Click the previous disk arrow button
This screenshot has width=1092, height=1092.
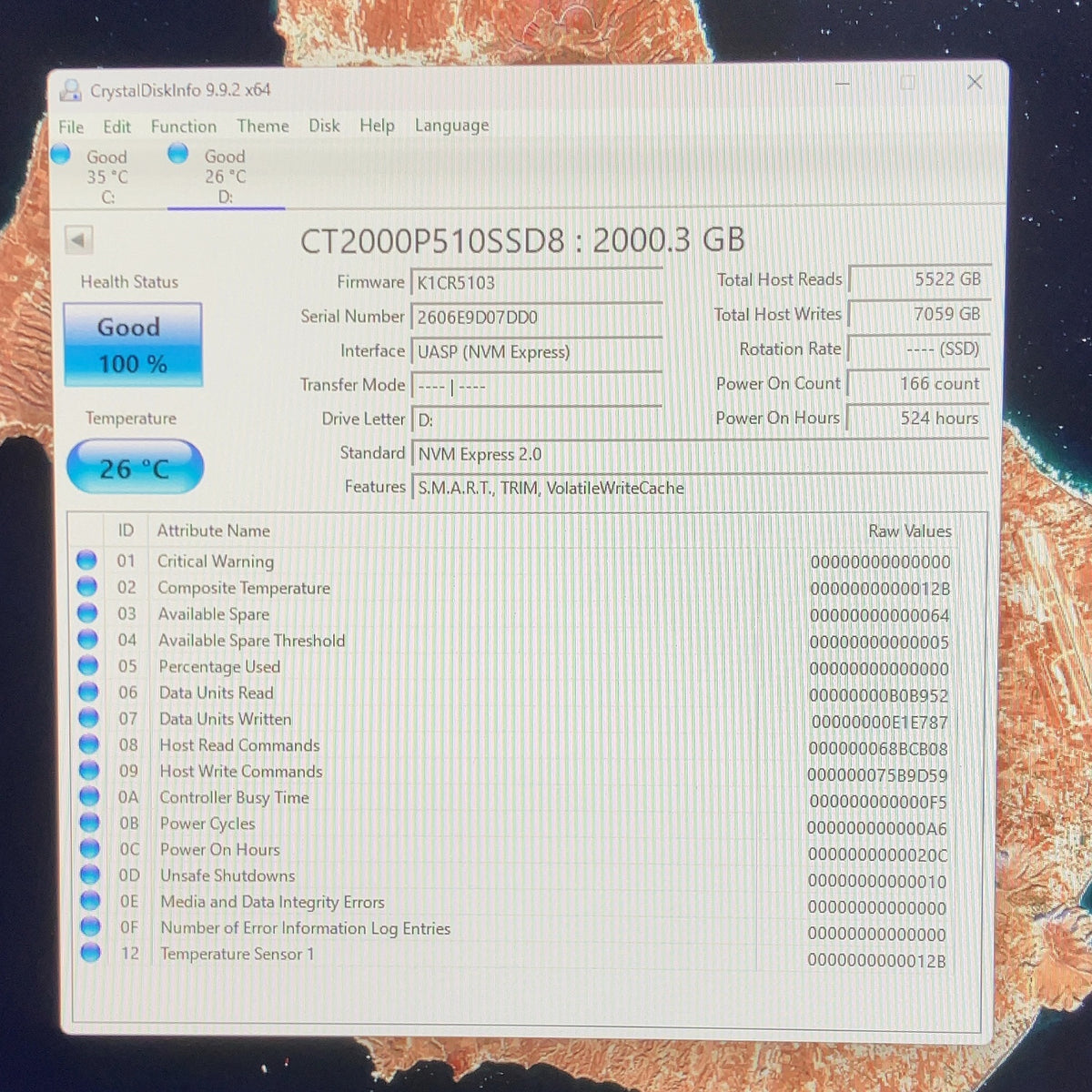79,240
